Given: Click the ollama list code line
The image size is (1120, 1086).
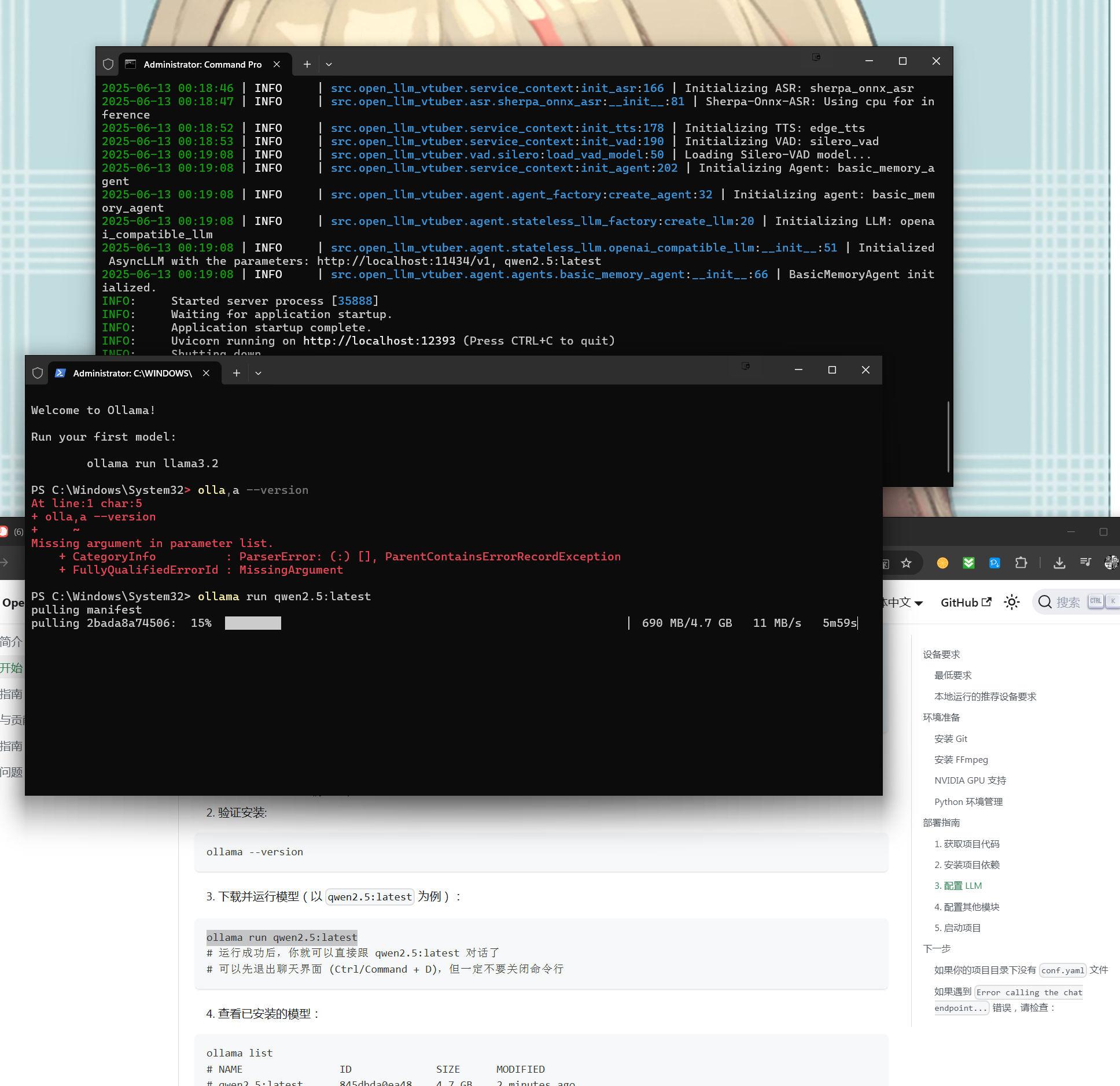Looking at the screenshot, I should click(x=240, y=1053).
